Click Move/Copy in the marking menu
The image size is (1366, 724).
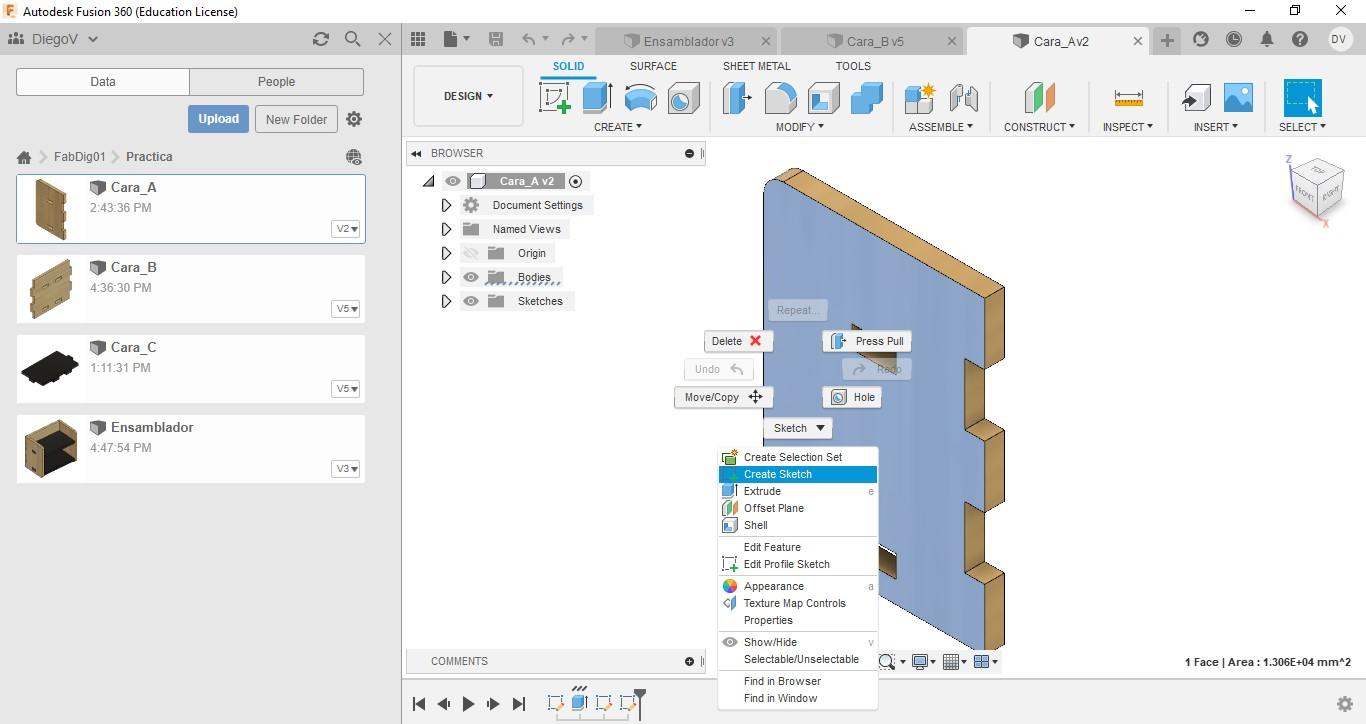(723, 397)
